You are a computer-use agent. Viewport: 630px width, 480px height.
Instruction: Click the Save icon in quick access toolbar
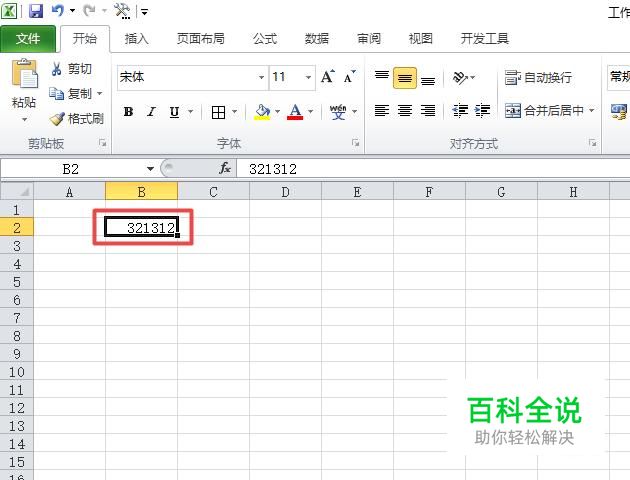tap(36, 11)
